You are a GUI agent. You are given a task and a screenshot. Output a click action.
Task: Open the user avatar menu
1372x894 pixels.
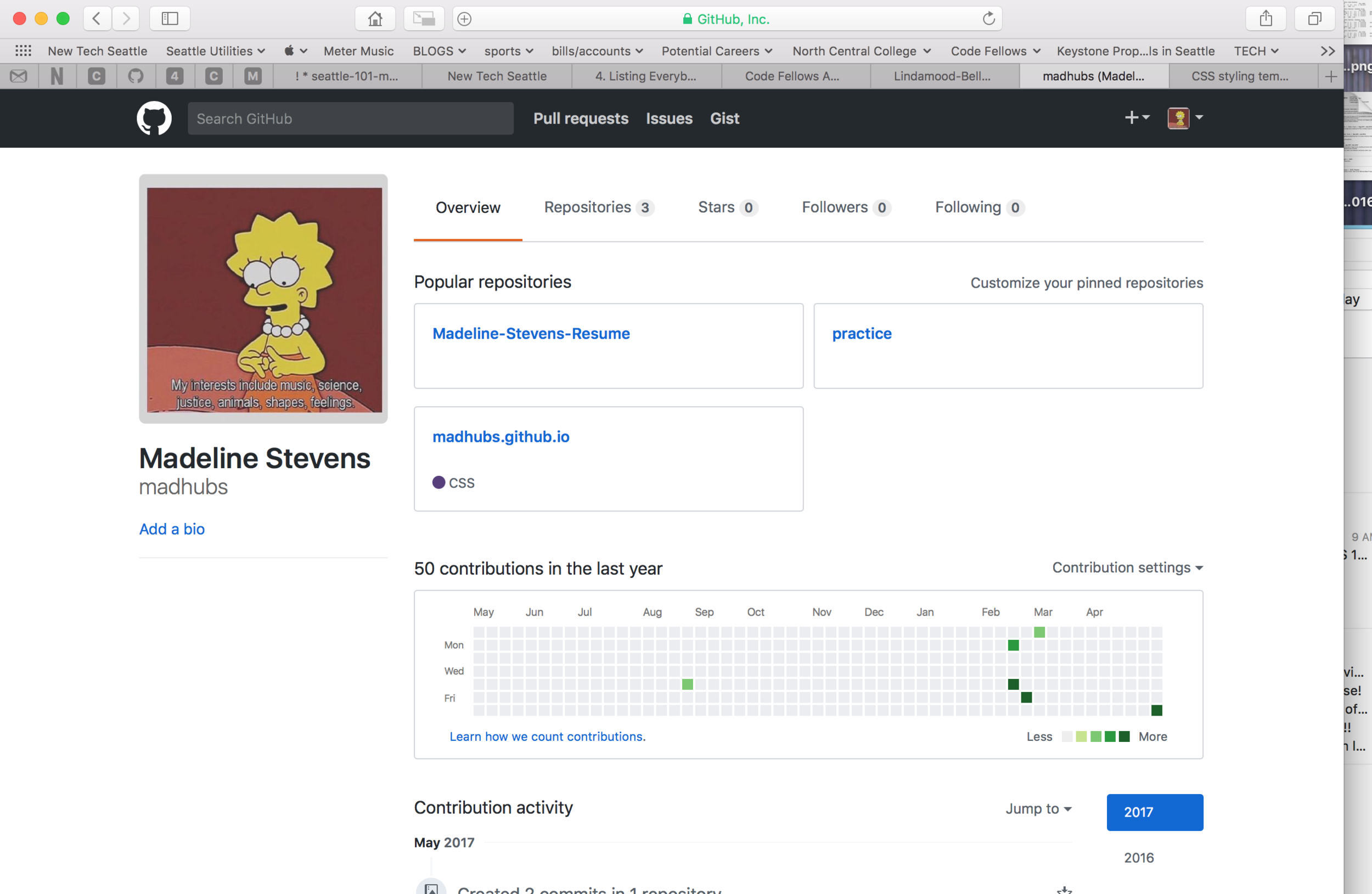click(x=1185, y=117)
